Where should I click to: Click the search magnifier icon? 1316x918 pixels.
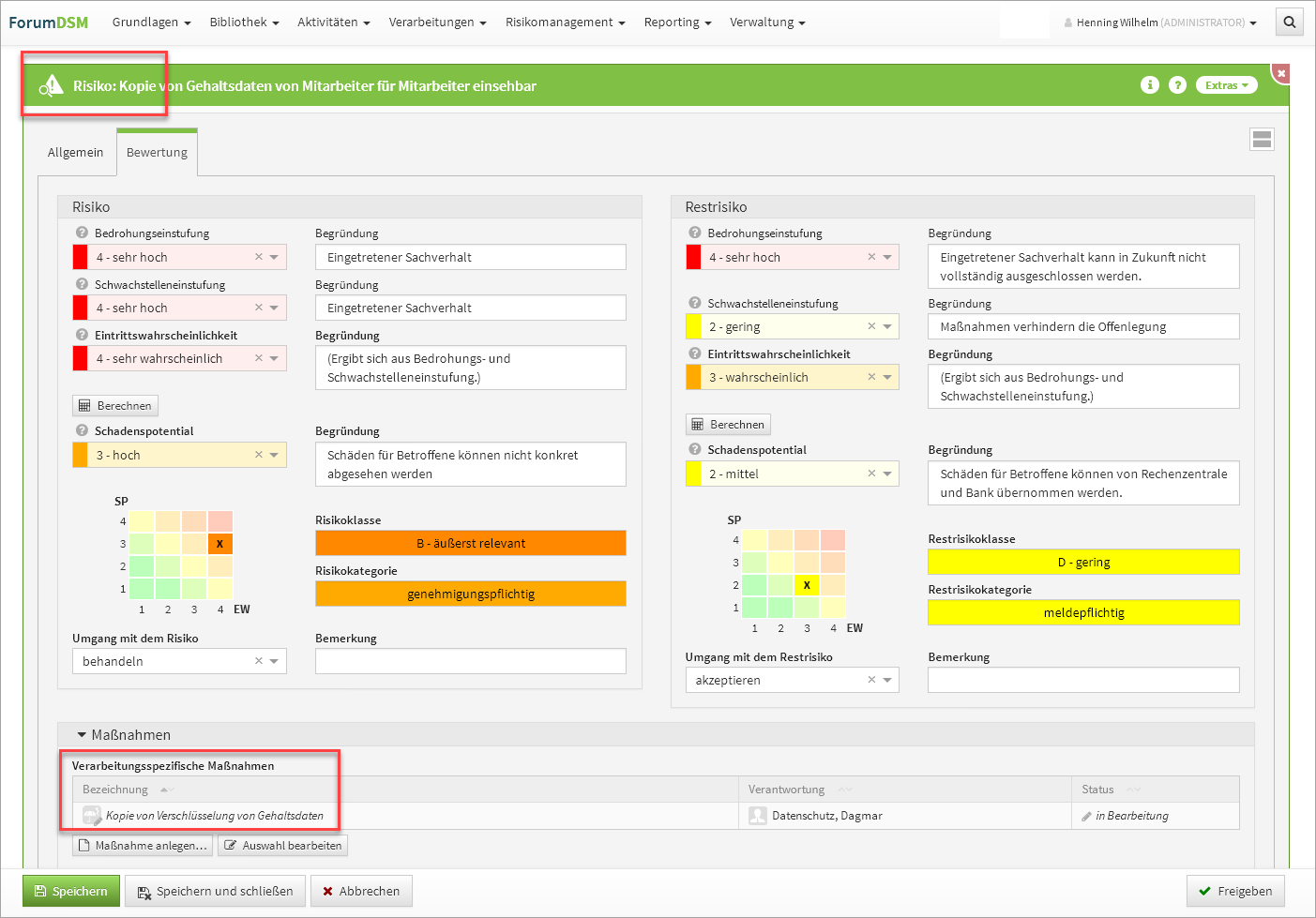tap(1289, 23)
